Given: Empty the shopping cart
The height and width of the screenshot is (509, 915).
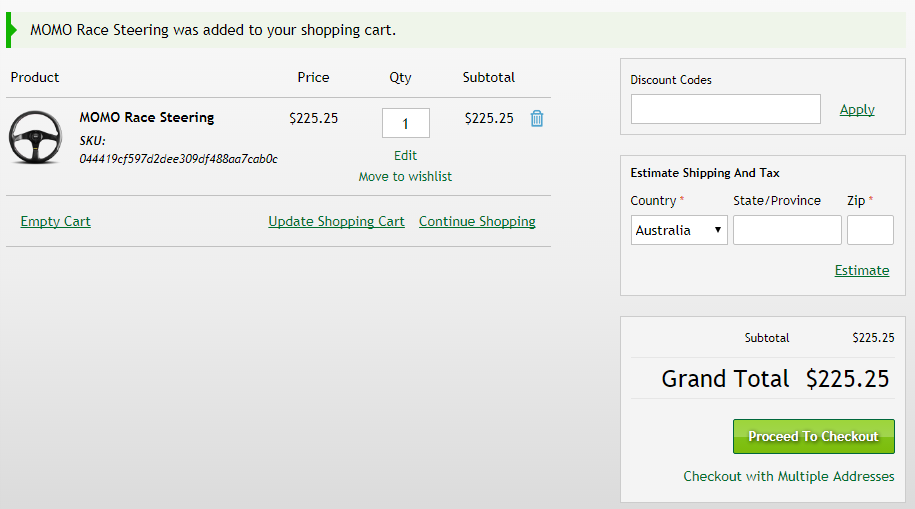Looking at the screenshot, I should [55, 221].
